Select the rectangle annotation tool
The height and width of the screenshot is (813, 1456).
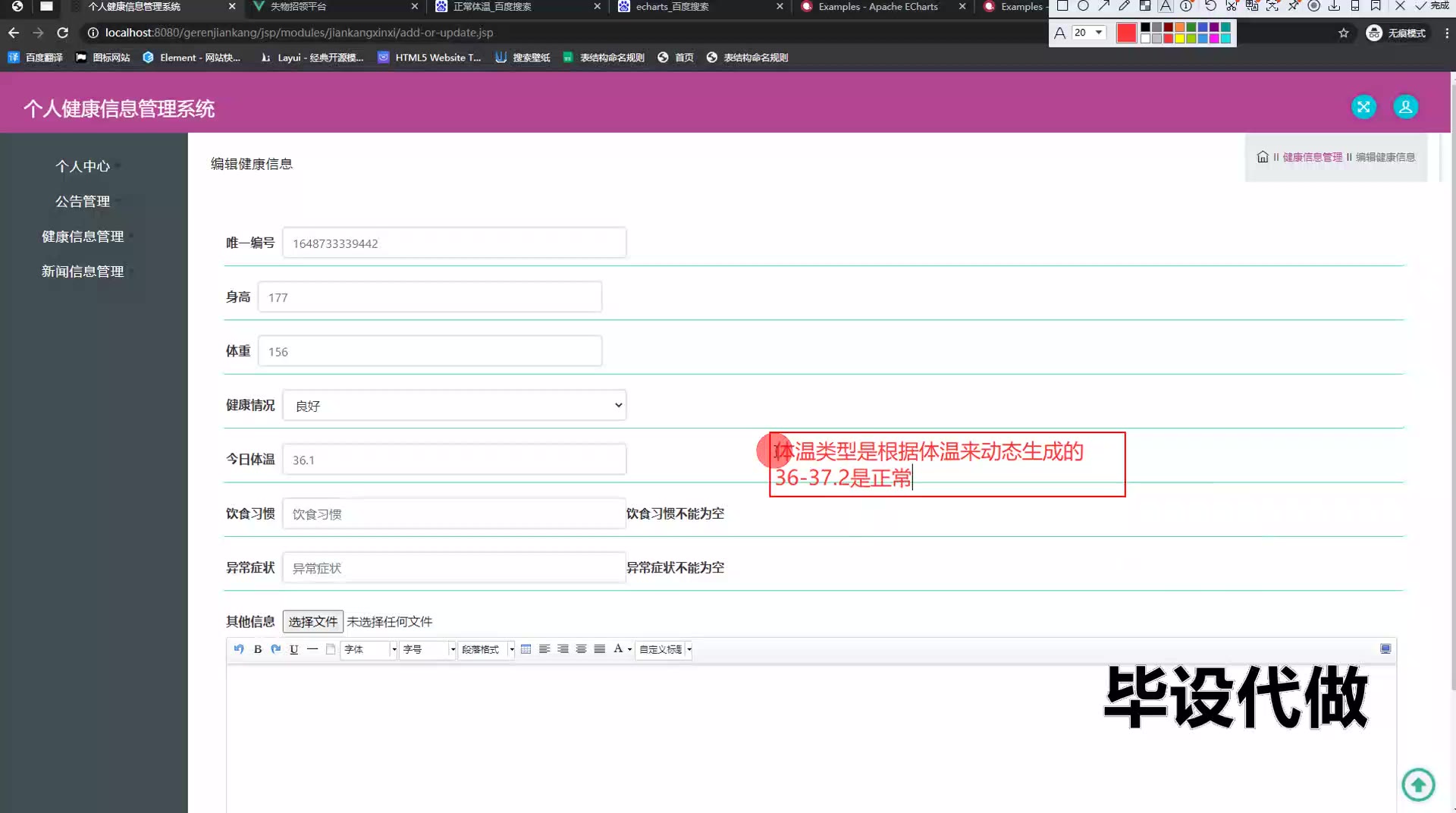[1062, 5]
